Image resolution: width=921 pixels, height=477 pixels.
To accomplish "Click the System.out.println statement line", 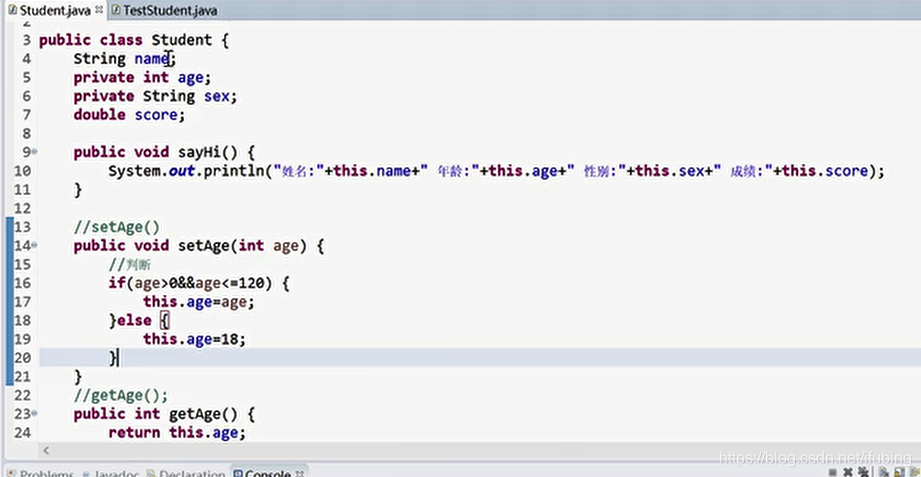I will pyautogui.click(x=496, y=171).
